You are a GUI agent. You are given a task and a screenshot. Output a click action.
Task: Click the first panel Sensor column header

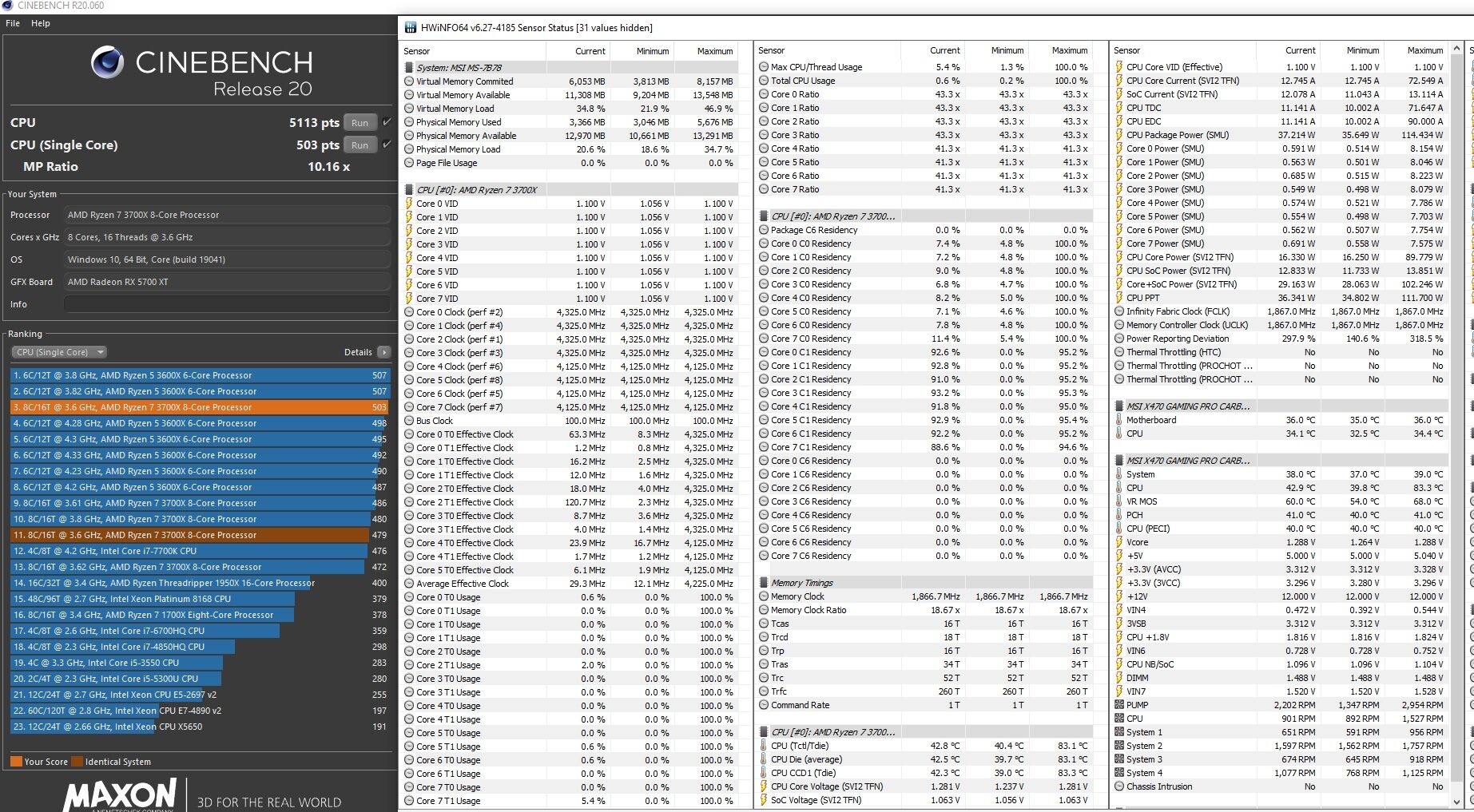474,51
